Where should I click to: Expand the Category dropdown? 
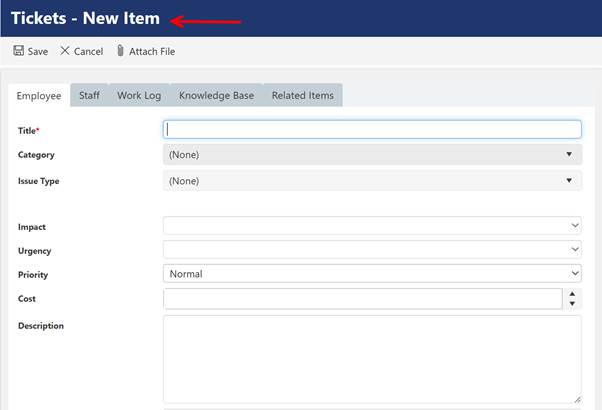(x=371, y=155)
